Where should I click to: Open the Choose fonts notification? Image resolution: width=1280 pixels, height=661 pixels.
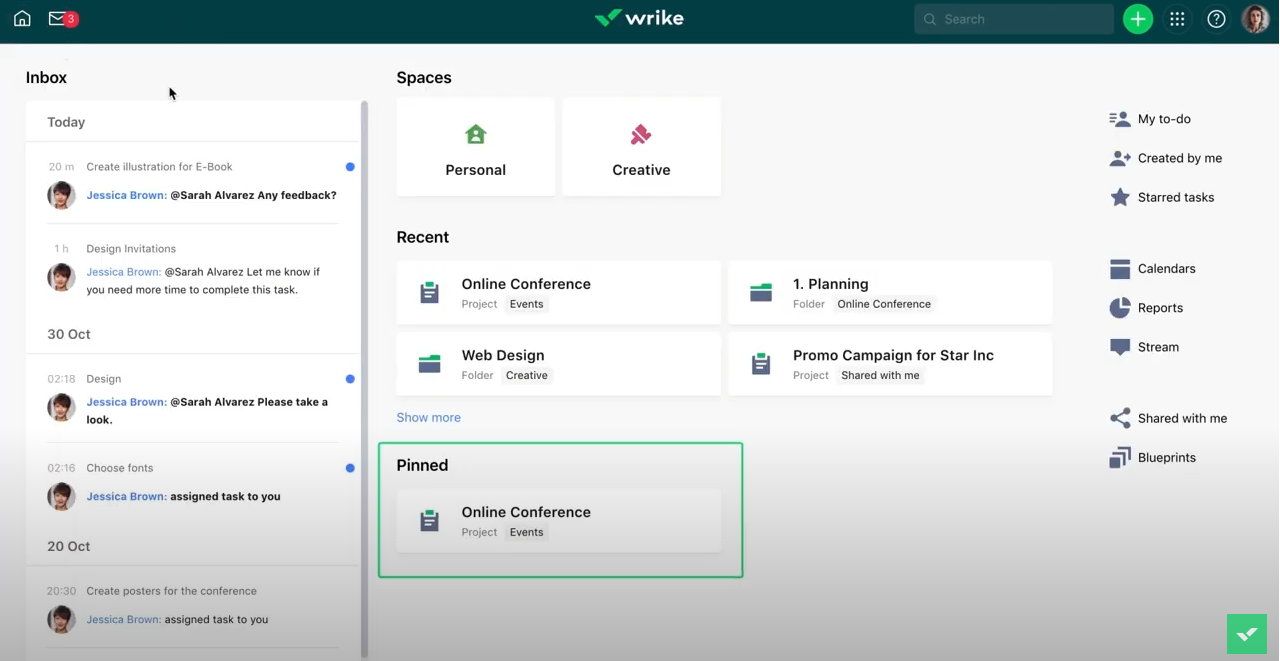point(194,483)
